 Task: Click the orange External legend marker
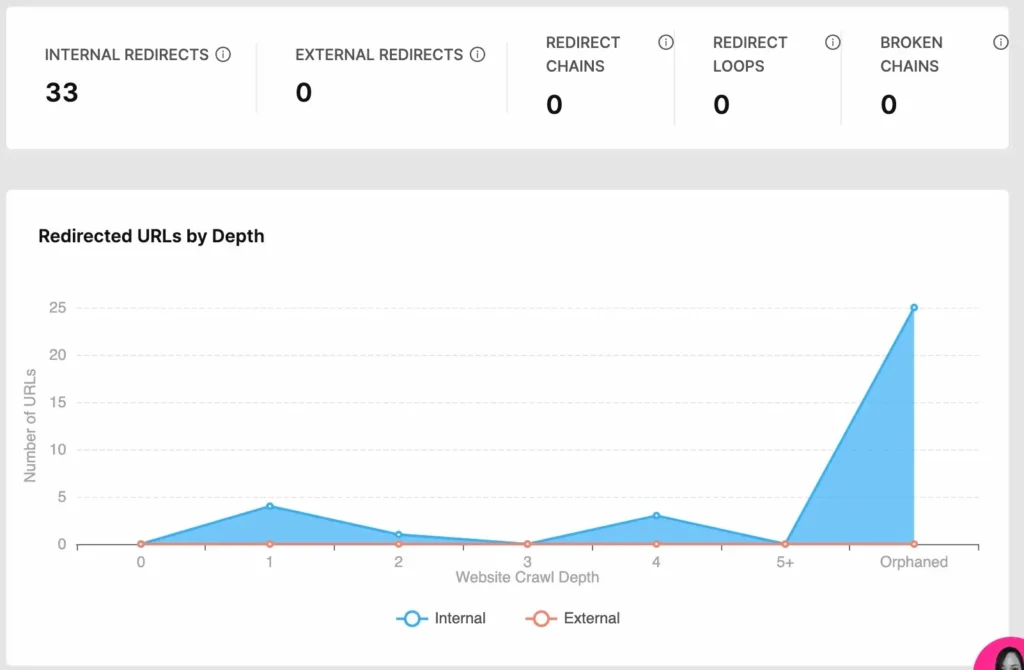click(x=541, y=619)
